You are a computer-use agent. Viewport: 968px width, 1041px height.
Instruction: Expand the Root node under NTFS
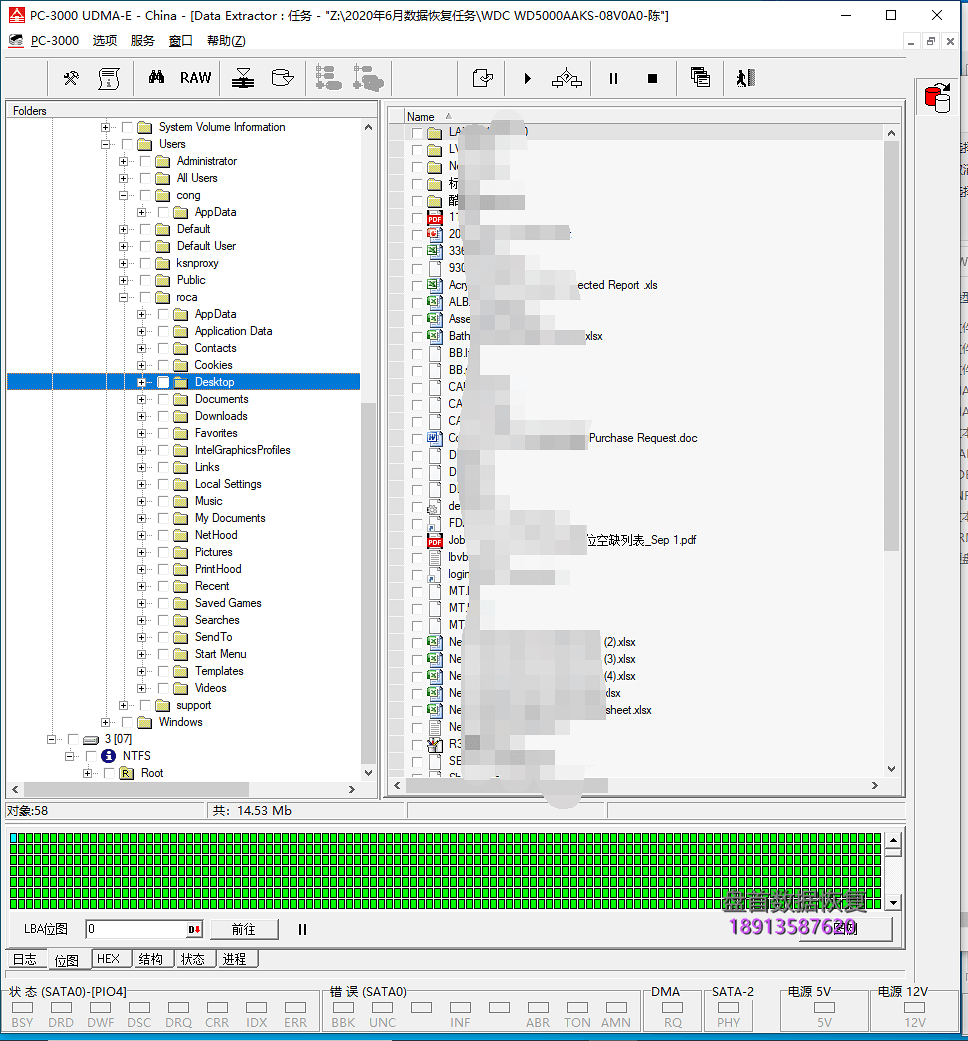pos(87,773)
